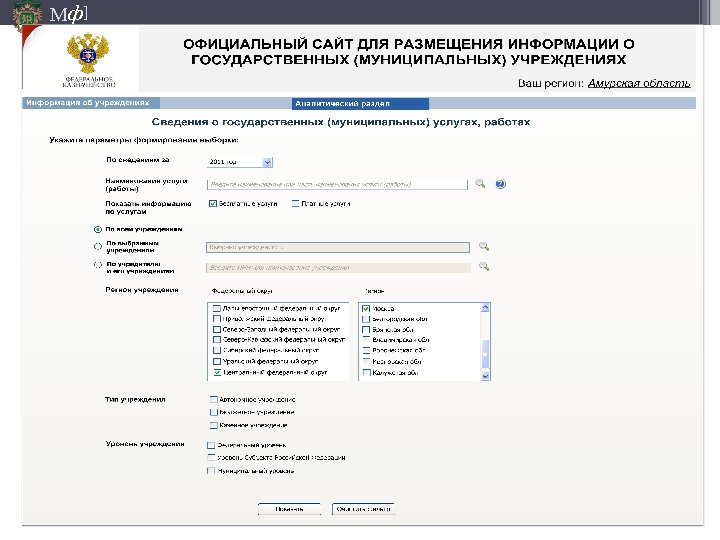
Task: Select the По всем учреждениям radio button
Action: click(x=98, y=229)
